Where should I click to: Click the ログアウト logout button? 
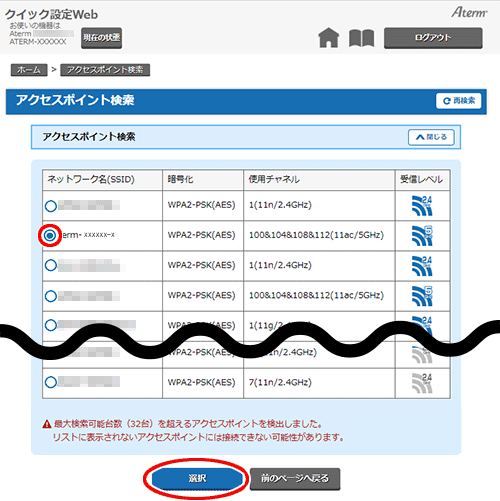(433, 38)
